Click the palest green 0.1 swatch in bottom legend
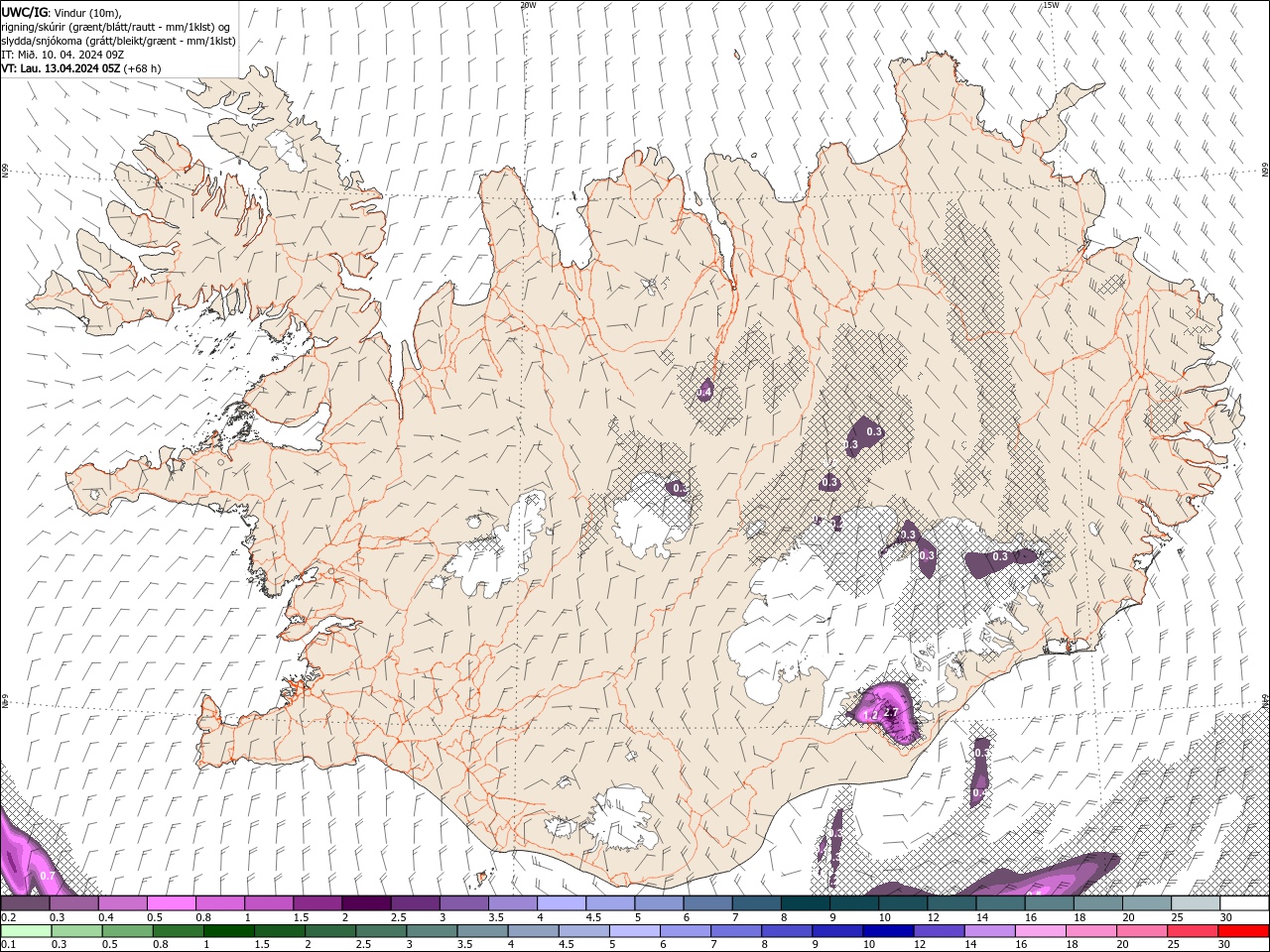The image size is (1270, 952). coord(26,931)
